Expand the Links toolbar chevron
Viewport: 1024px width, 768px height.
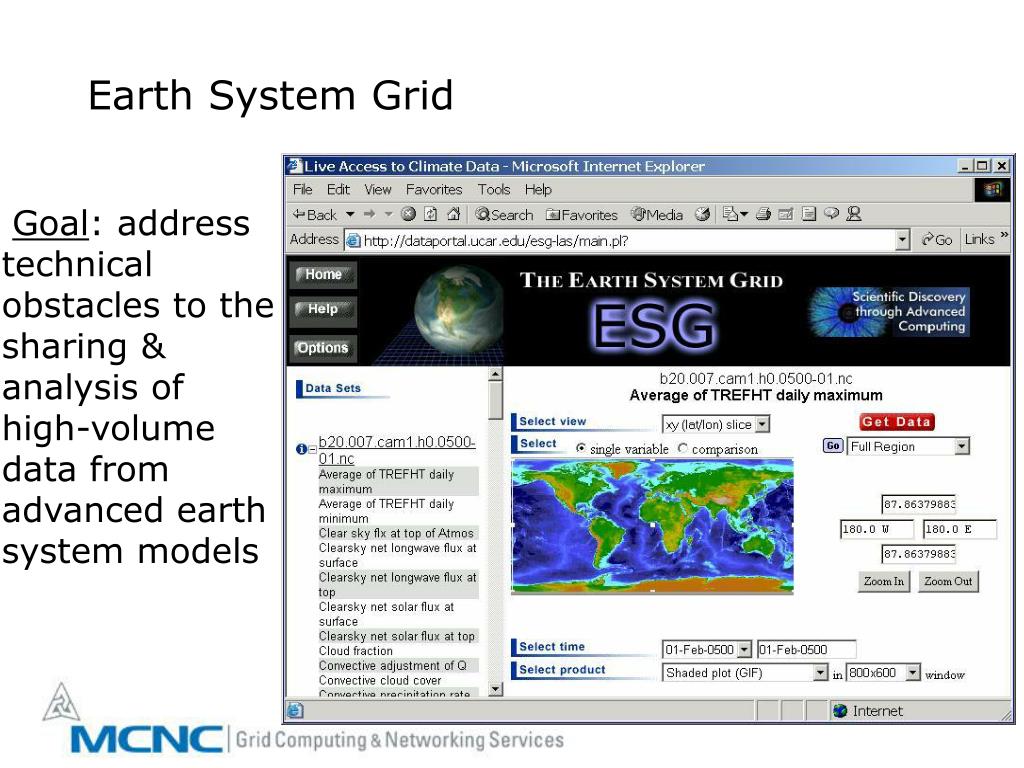point(1004,234)
